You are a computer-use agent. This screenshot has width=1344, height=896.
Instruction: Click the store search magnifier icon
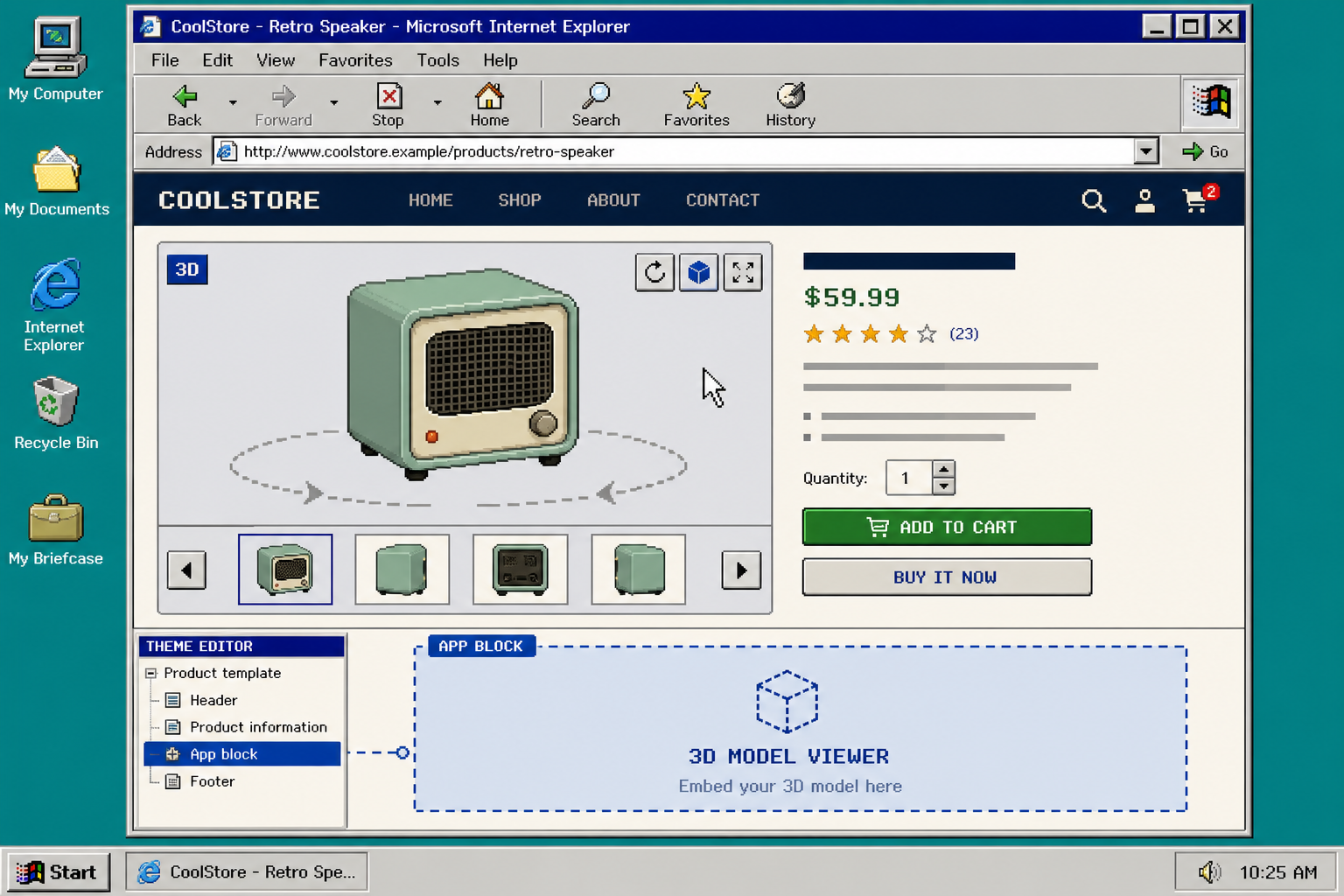click(1094, 201)
